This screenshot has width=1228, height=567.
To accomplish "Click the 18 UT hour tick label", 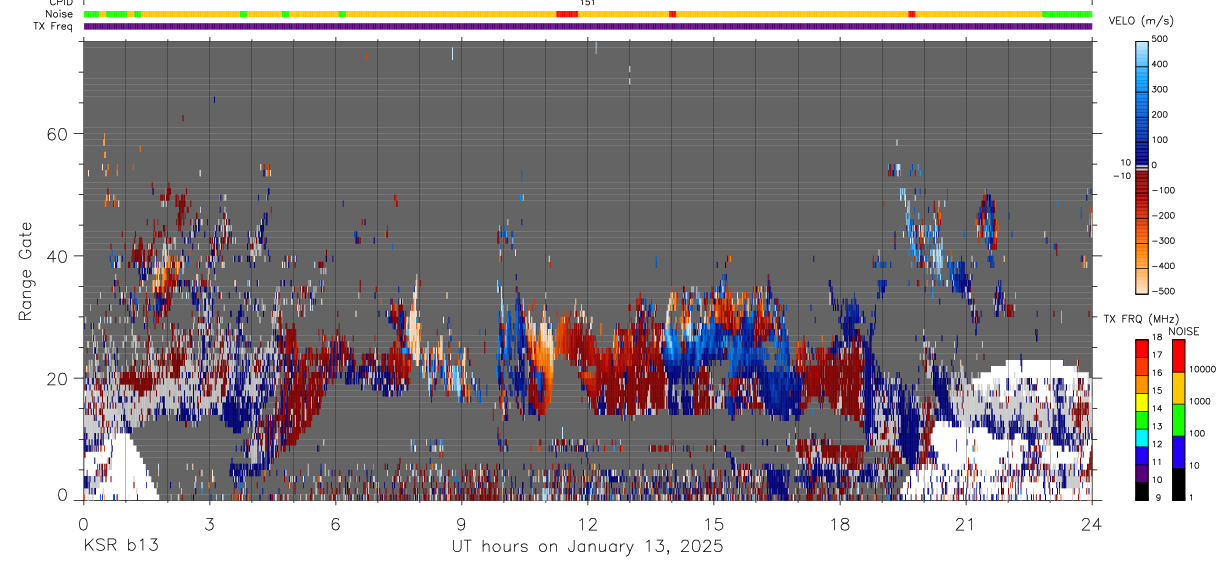I will [x=840, y=524].
